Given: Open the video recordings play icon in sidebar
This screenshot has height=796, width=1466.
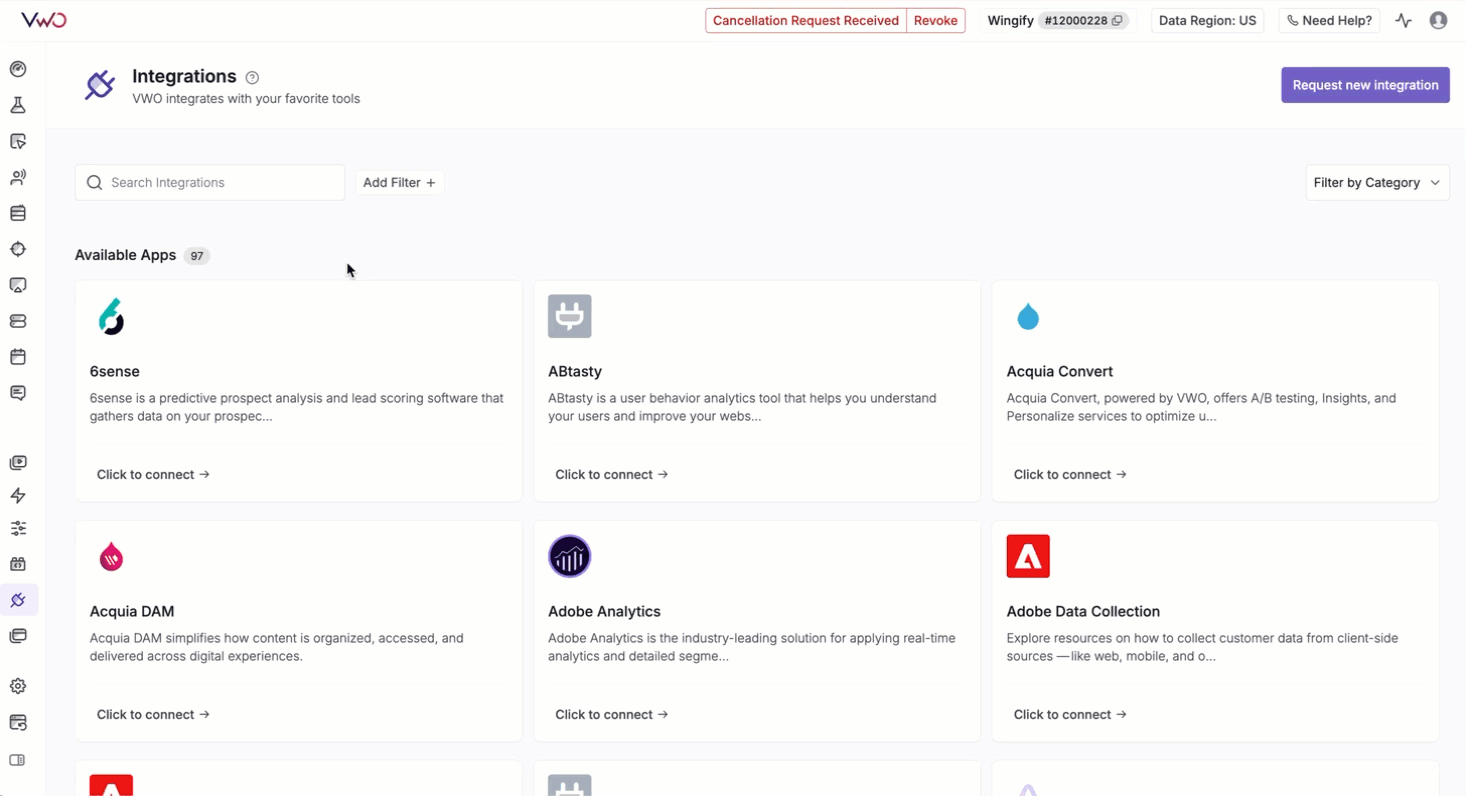Looking at the screenshot, I should pyautogui.click(x=18, y=463).
